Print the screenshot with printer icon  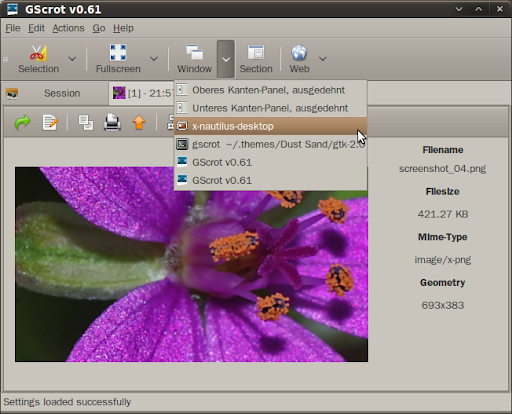pos(112,123)
